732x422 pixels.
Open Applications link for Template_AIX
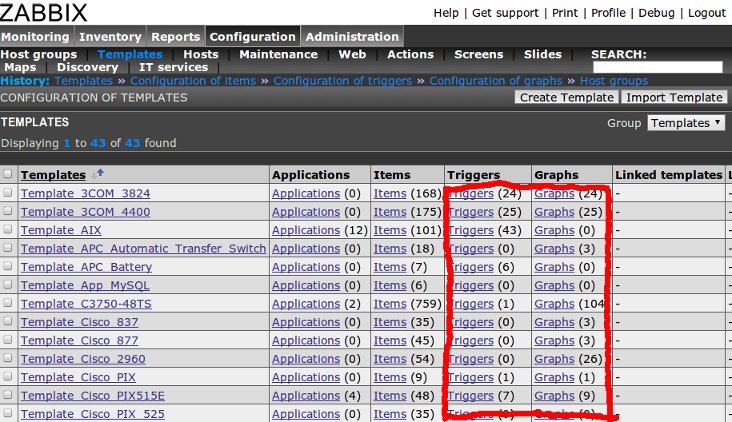pos(306,230)
